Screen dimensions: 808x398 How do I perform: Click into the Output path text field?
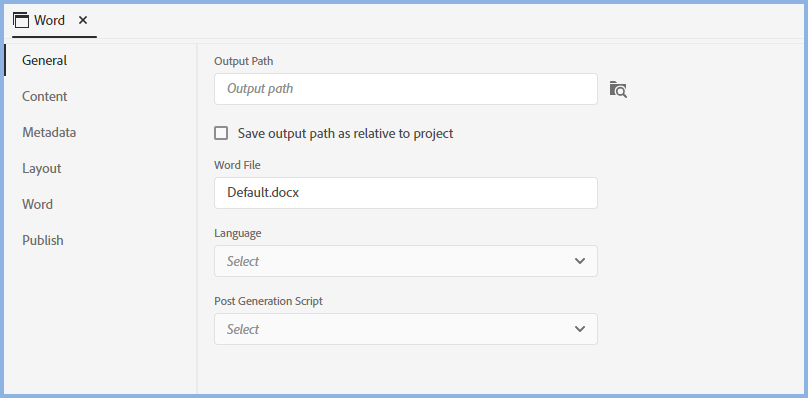pyautogui.click(x=406, y=89)
